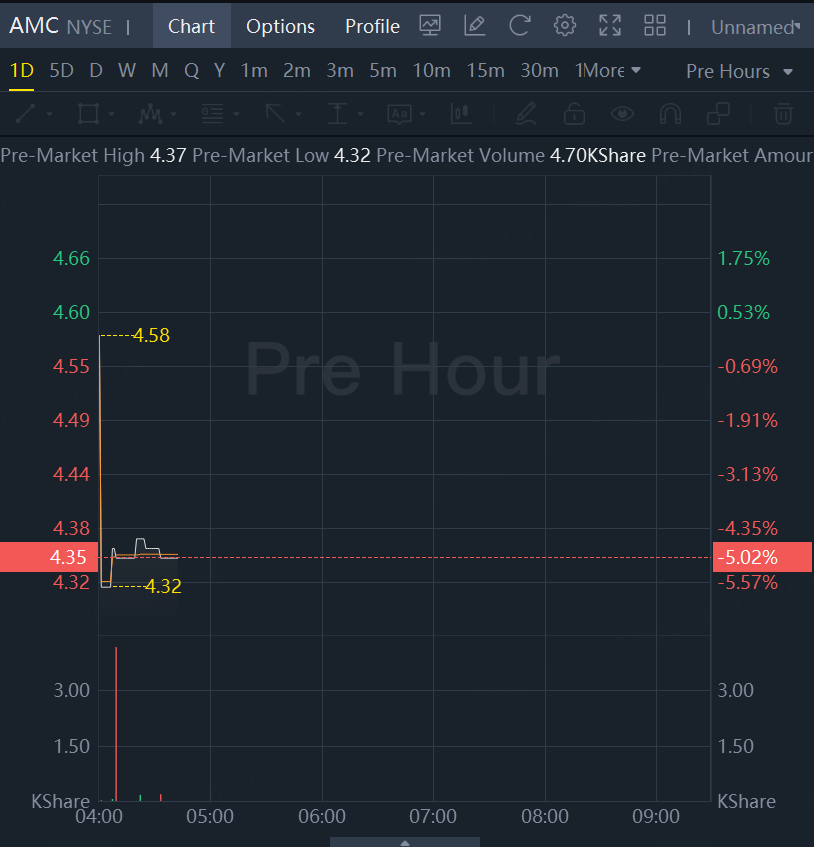
Task: Select the 1m interval
Action: pyautogui.click(x=254, y=71)
